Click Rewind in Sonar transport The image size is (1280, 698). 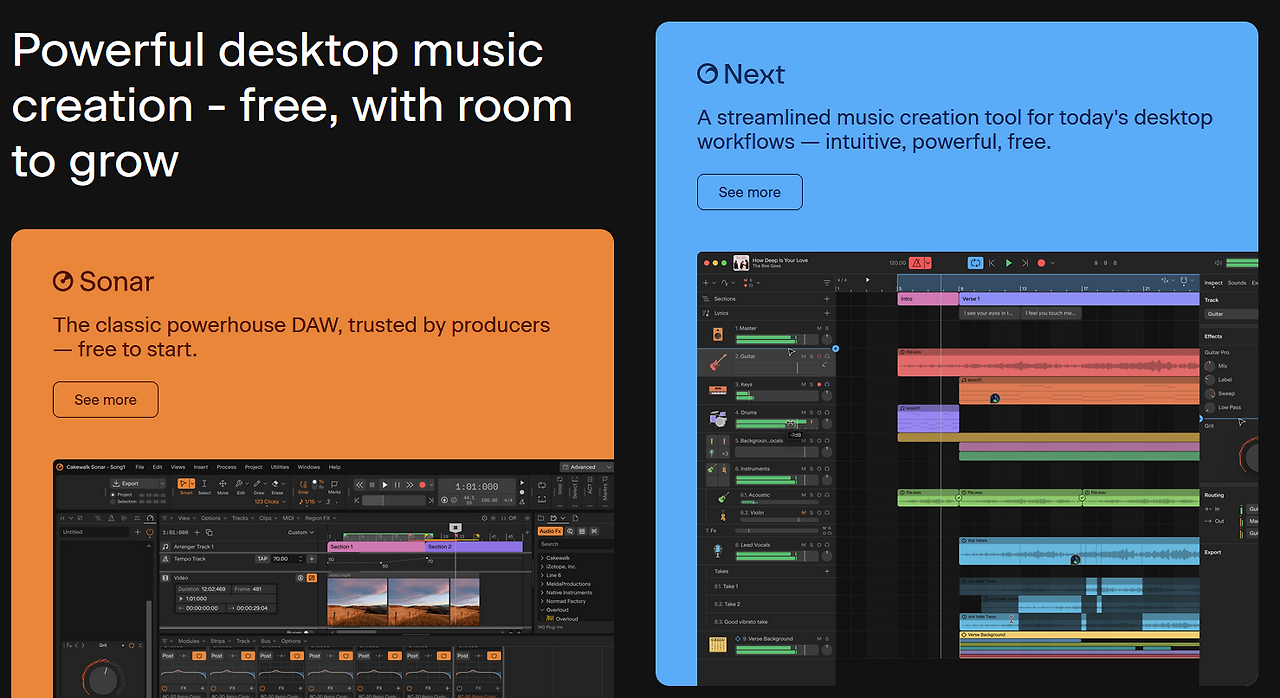[x=359, y=485]
